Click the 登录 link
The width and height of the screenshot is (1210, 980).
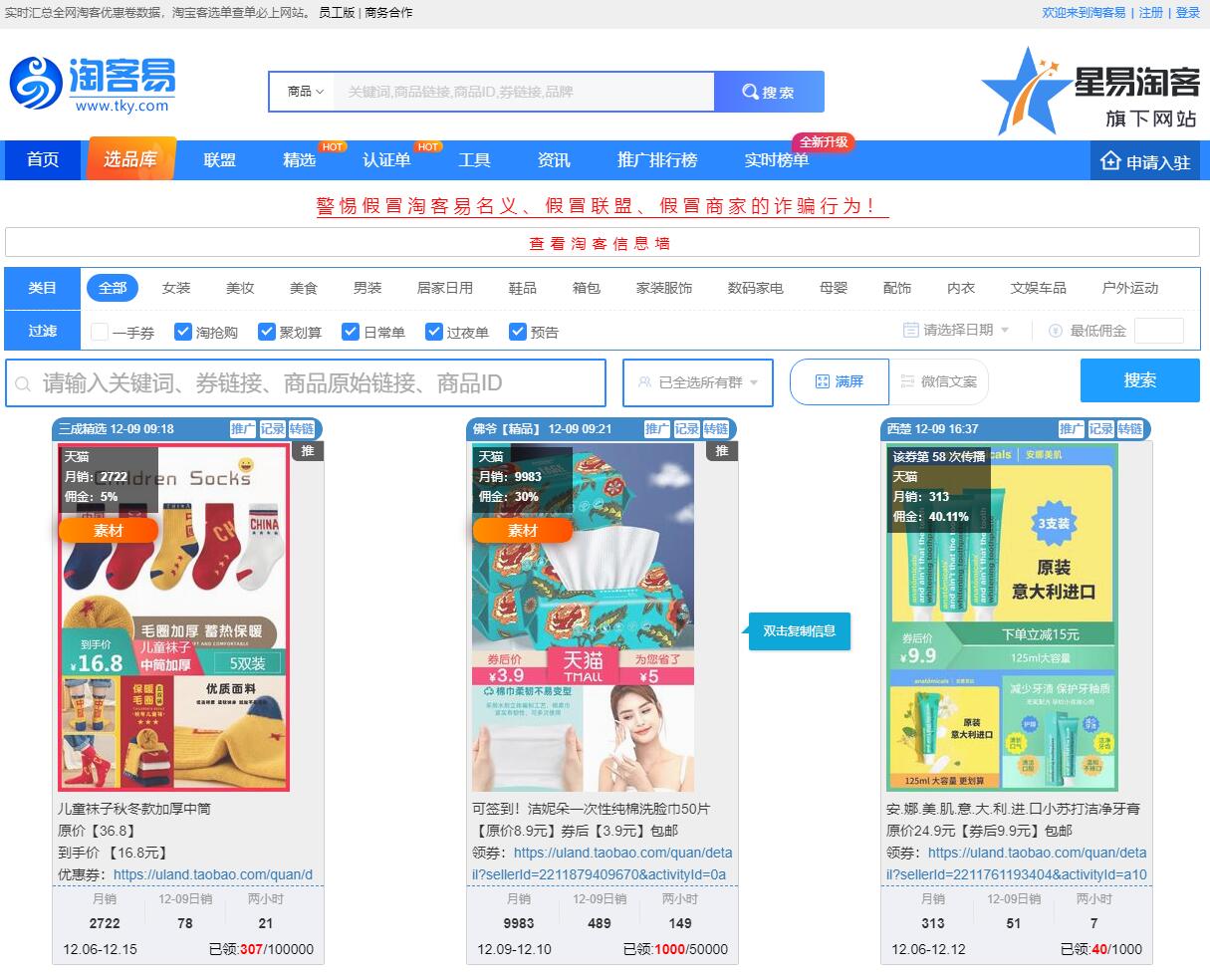[x=1188, y=13]
